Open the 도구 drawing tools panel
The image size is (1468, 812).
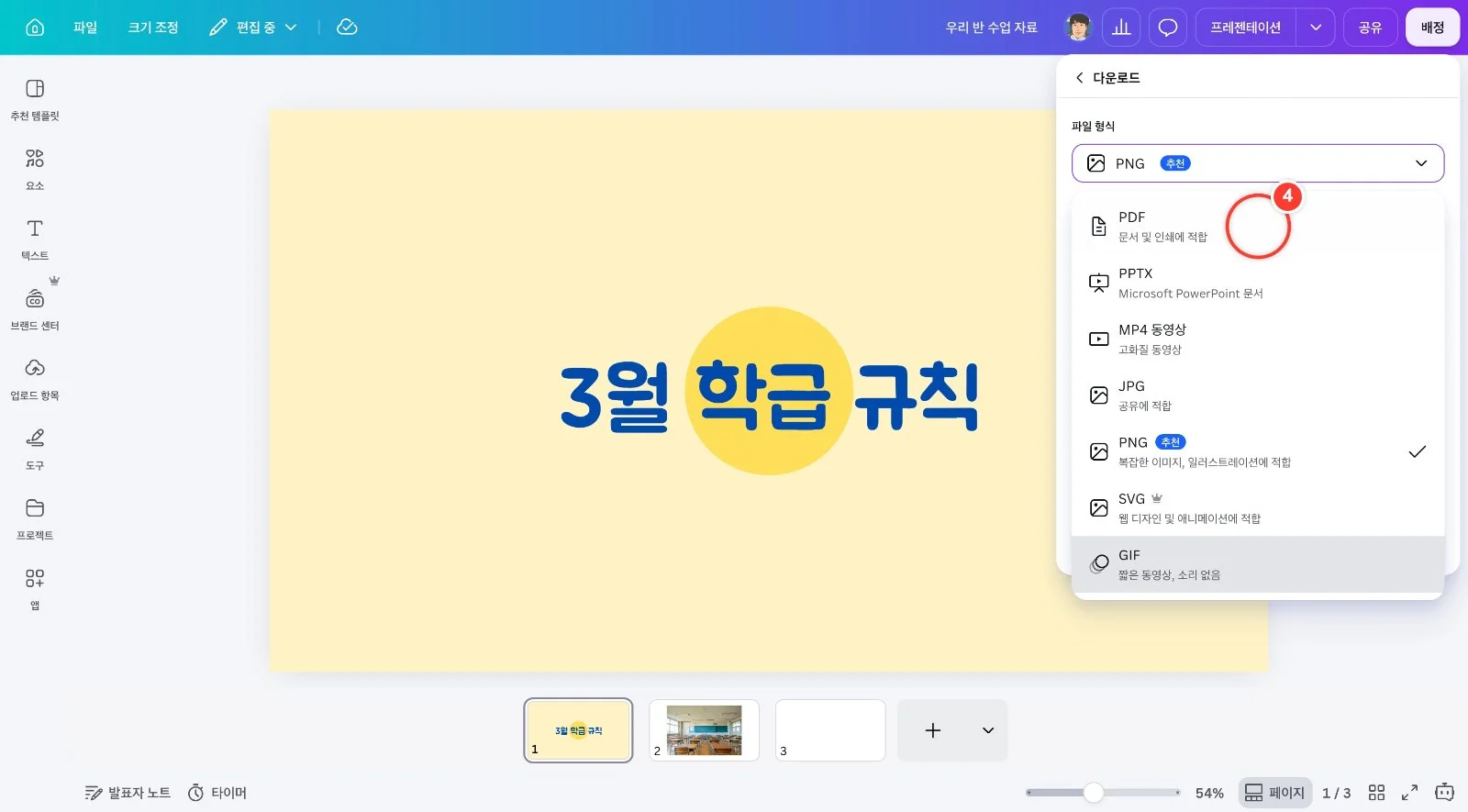(x=35, y=450)
